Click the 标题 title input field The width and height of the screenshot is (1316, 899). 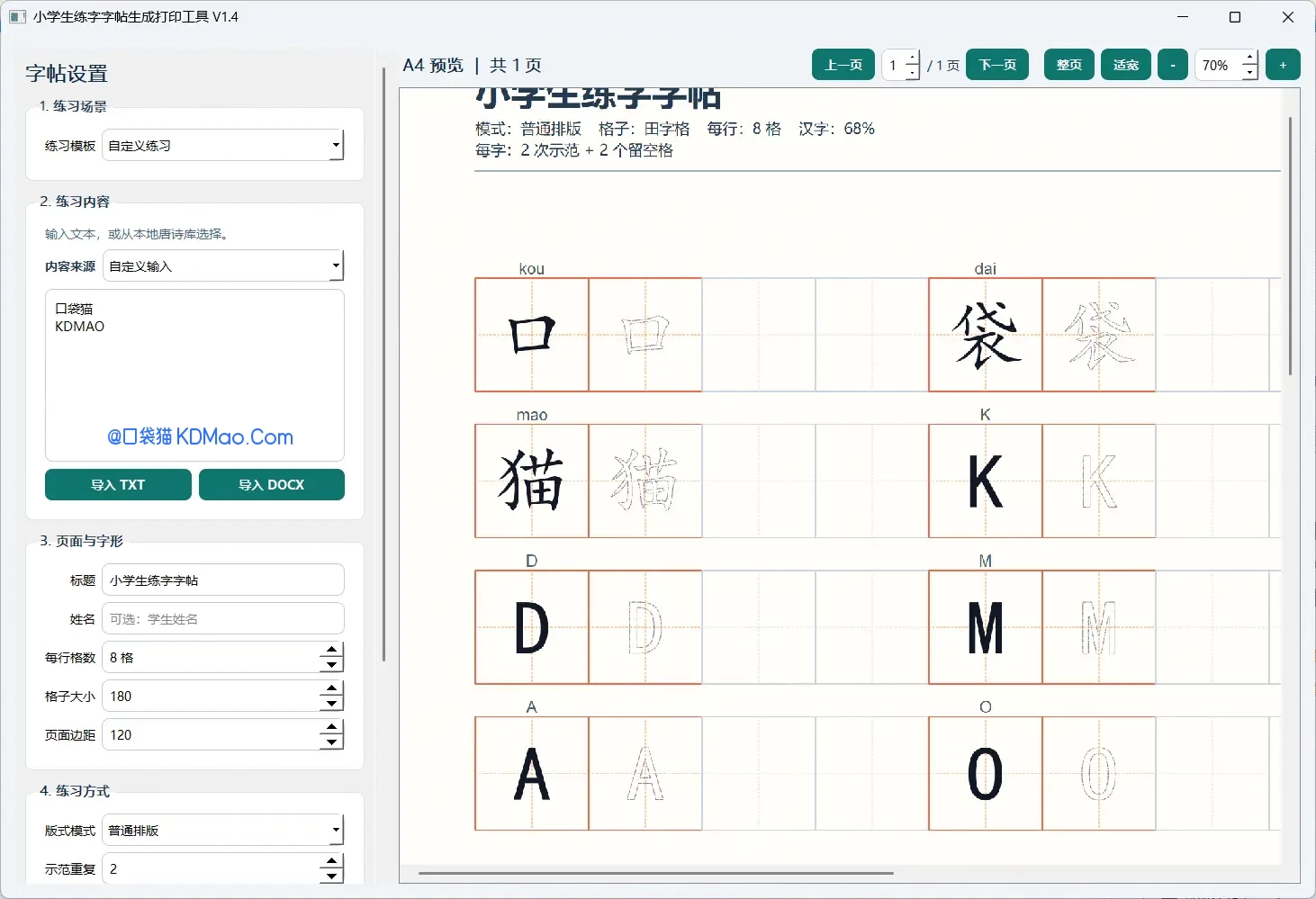[x=223, y=580]
